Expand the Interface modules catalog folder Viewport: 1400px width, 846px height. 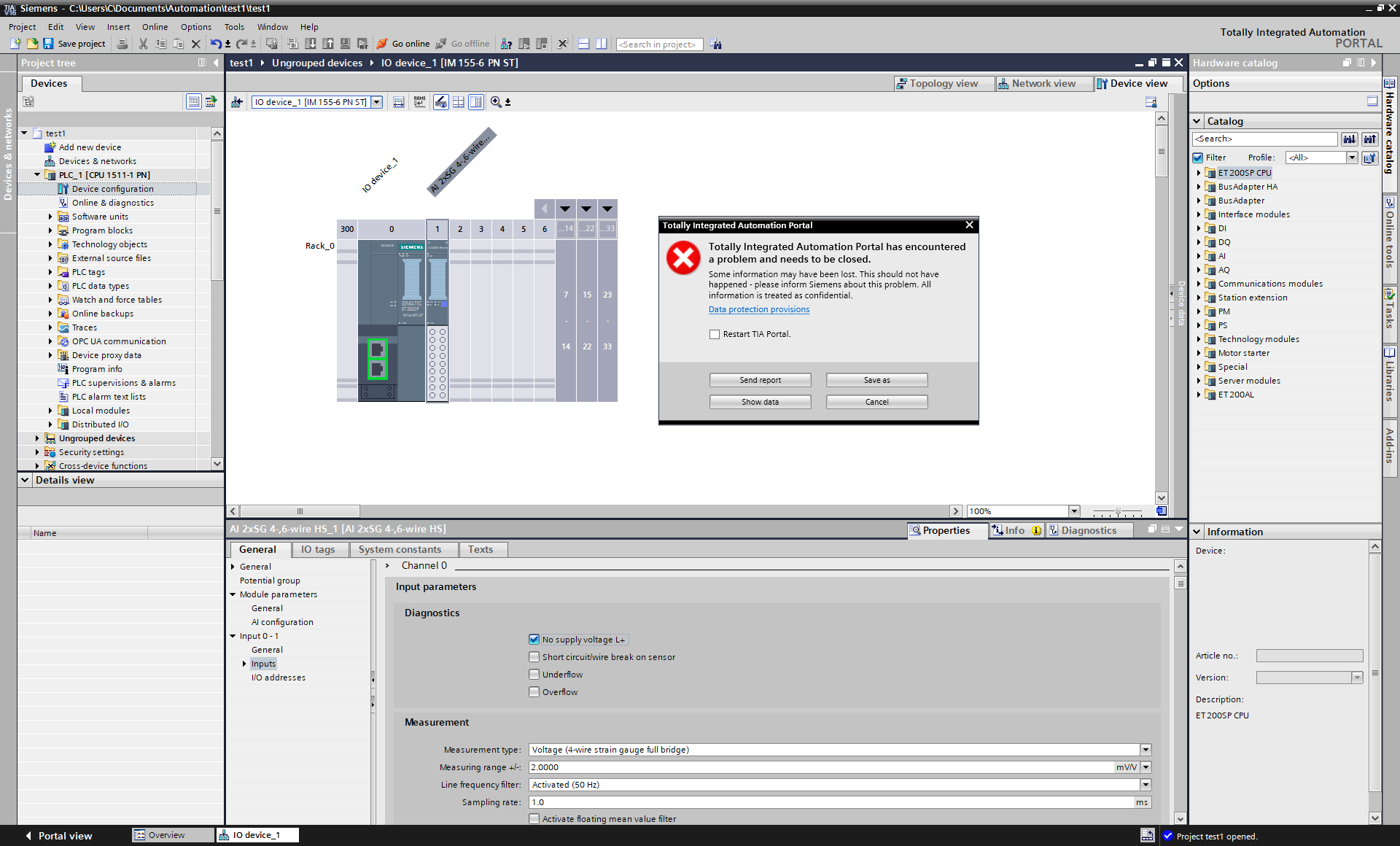pyautogui.click(x=1198, y=214)
